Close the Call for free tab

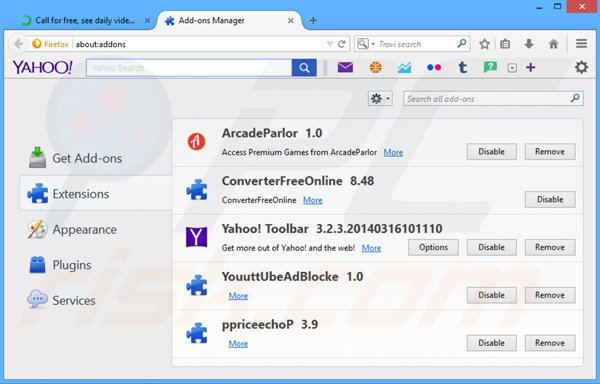(x=147, y=21)
